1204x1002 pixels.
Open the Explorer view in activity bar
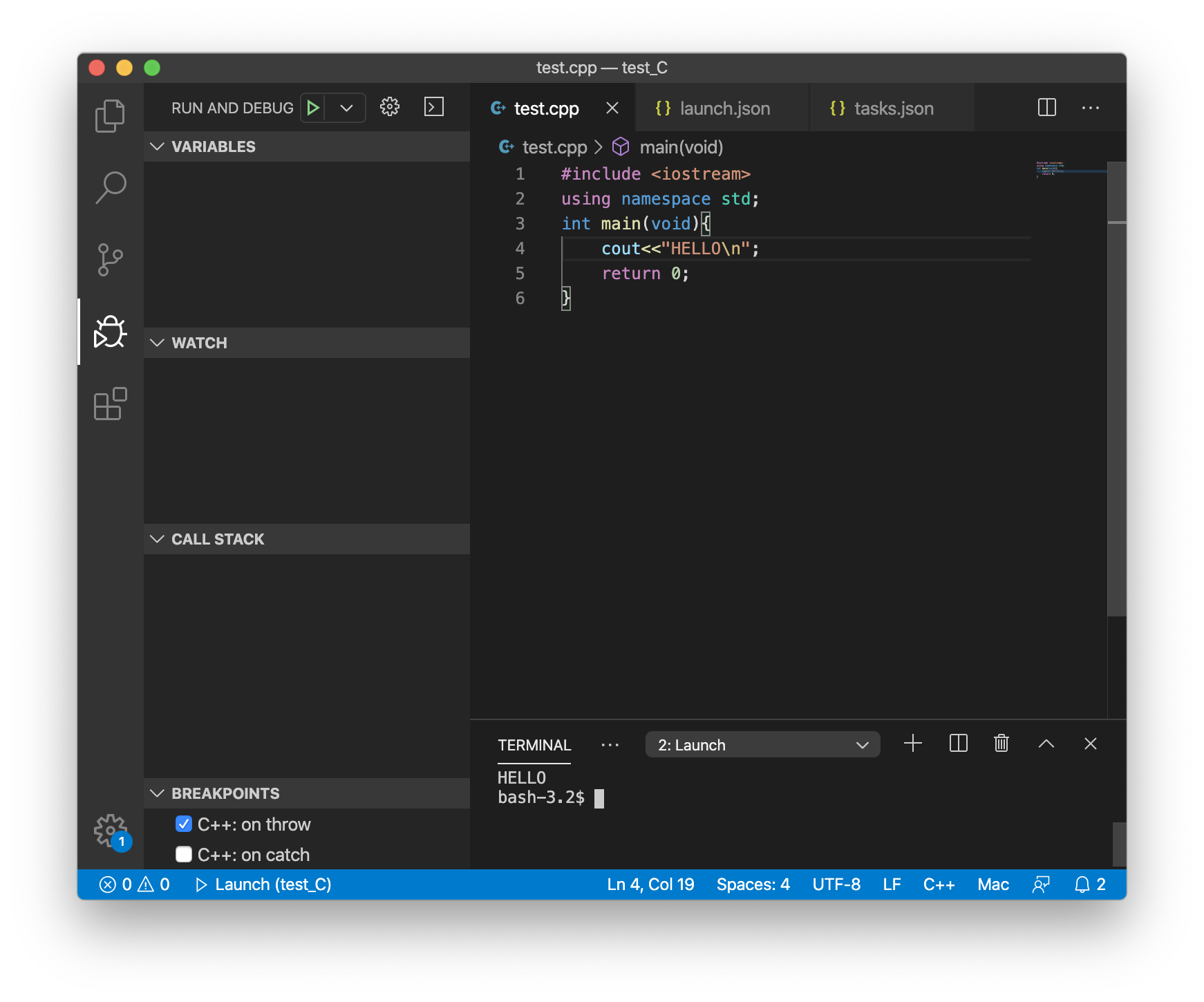(110, 115)
